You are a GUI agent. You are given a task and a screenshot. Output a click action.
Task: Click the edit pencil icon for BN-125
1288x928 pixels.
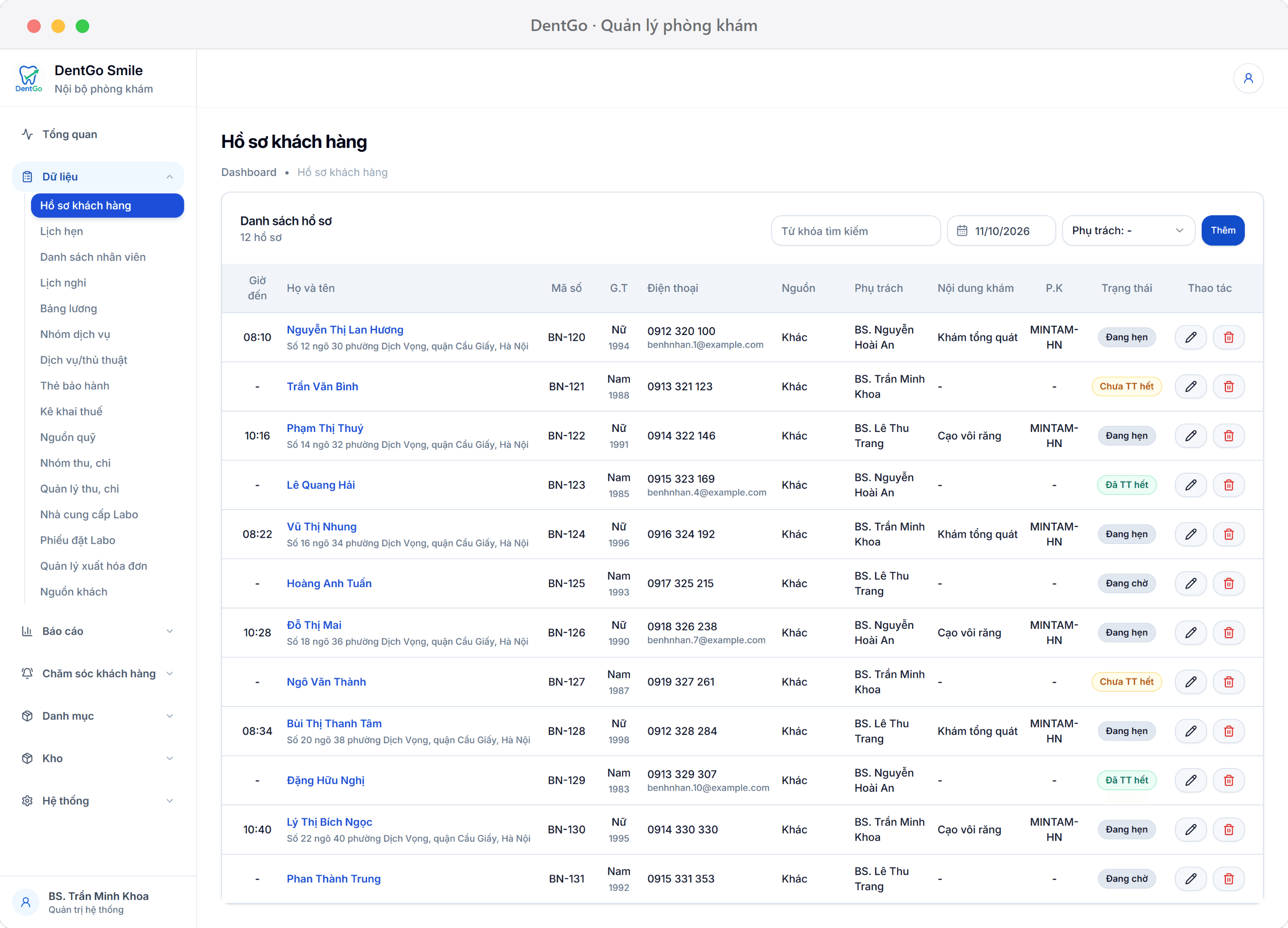pos(1191,583)
